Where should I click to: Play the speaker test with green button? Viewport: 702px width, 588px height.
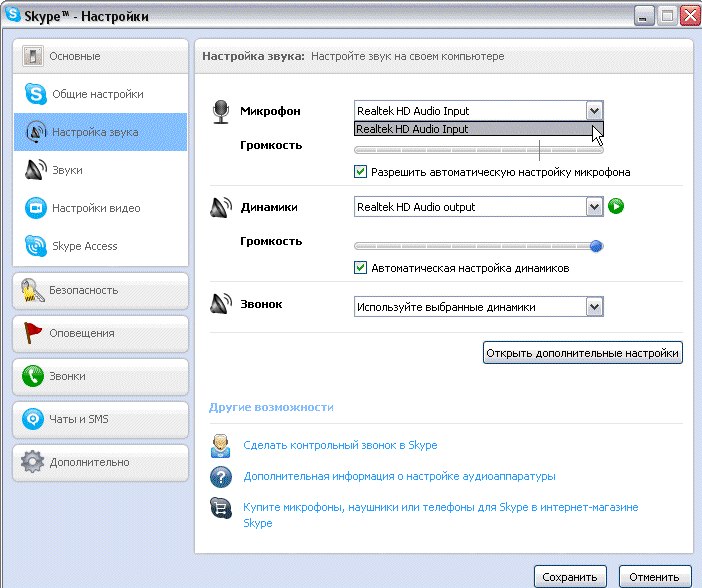(x=616, y=206)
